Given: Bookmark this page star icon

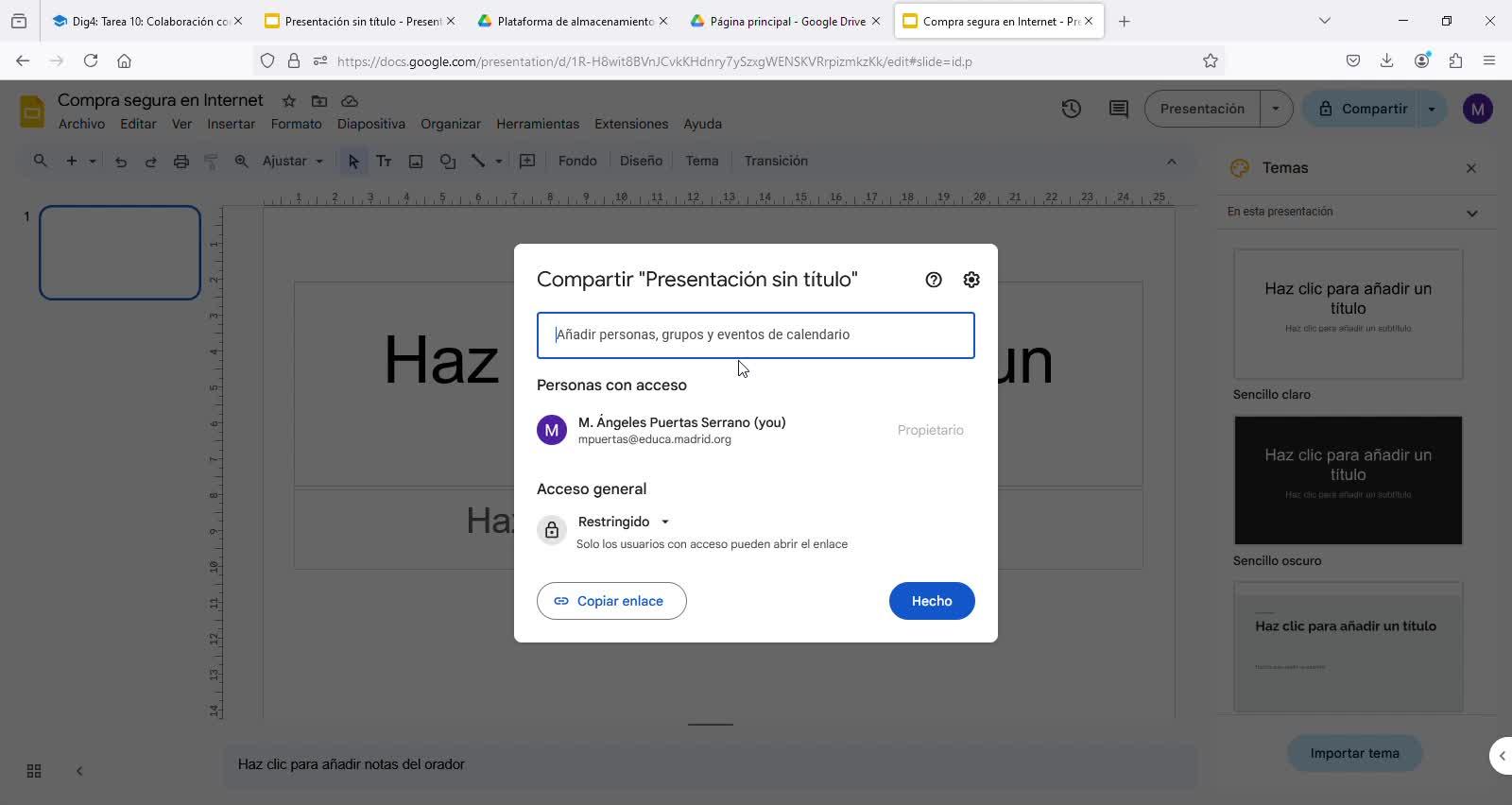Looking at the screenshot, I should 1211,61.
